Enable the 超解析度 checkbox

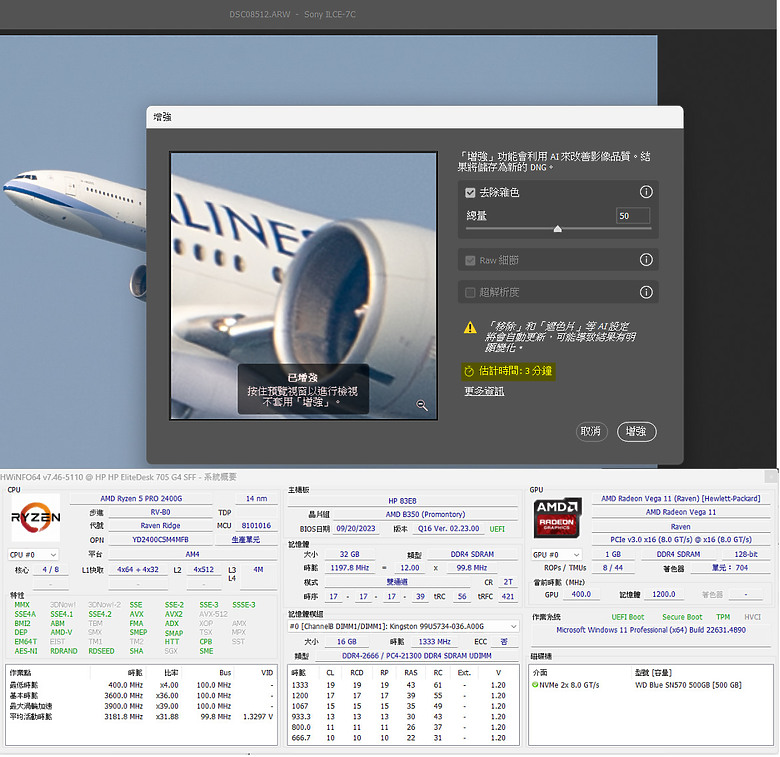(471, 292)
